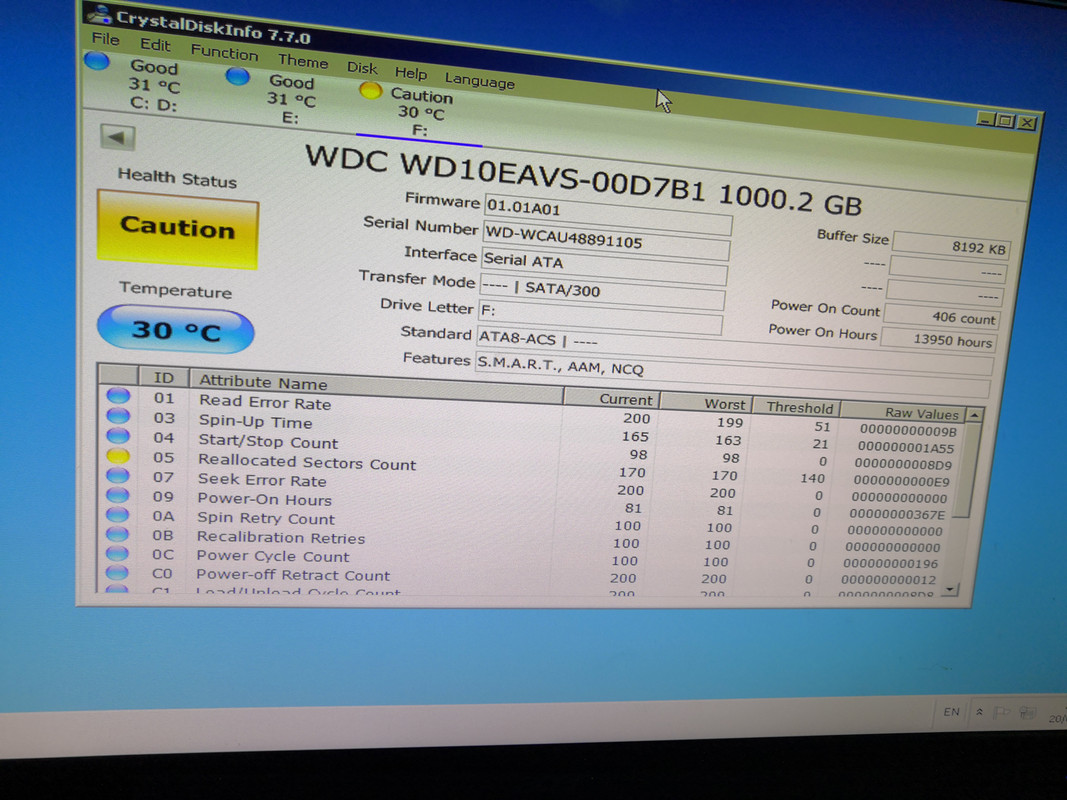Viewport: 1067px width, 800px height.
Task: Select the Read Error Rate attribute row
Action: (533, 414)
